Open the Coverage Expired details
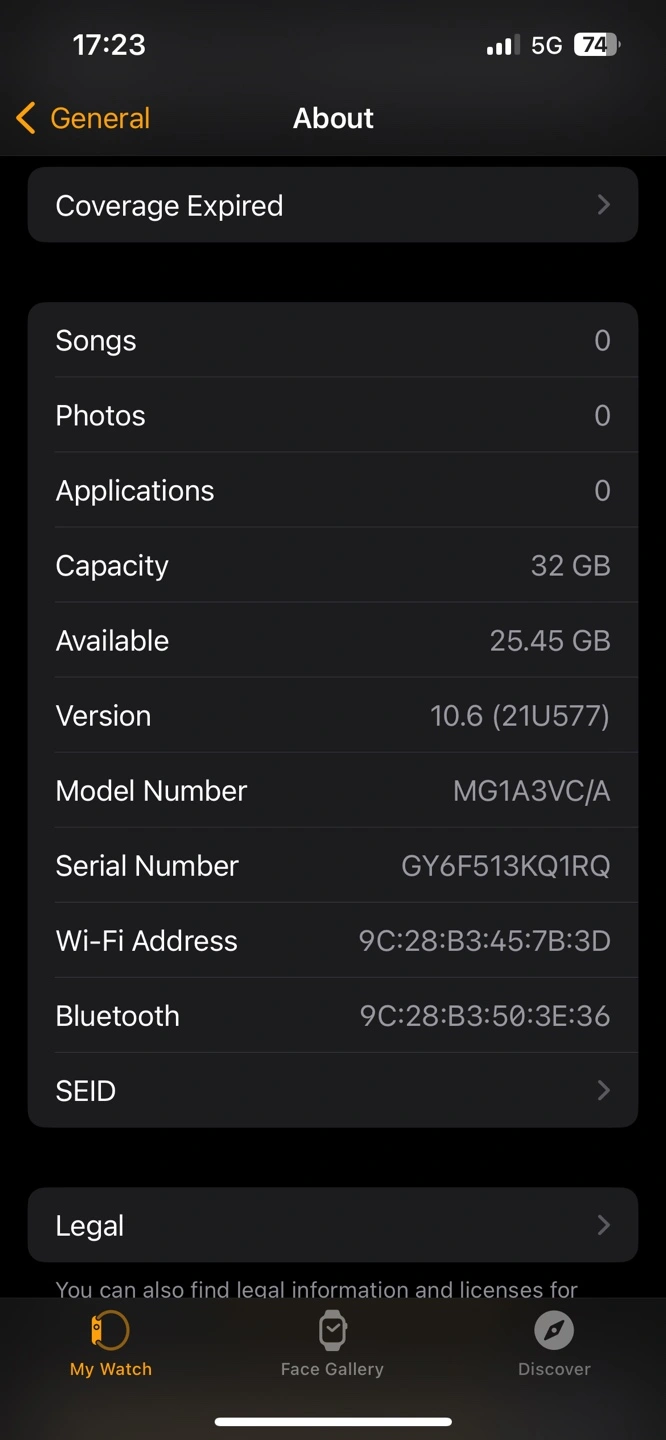 pos(170,205)
